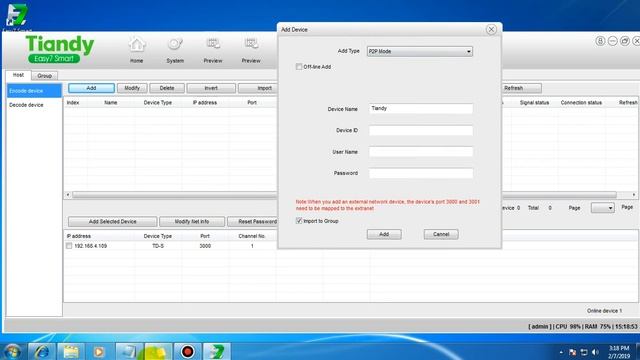Open the Easy7 Smart desktop shortcut

[16, 16]
